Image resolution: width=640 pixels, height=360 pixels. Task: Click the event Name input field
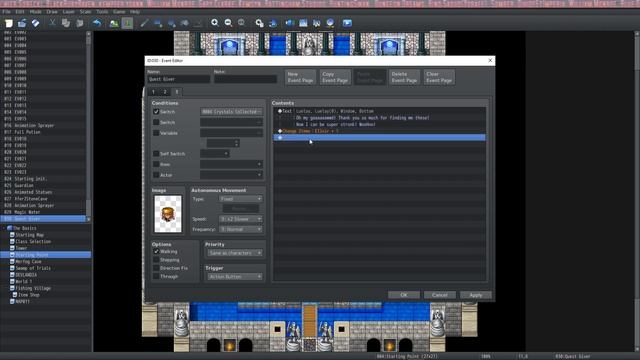[x=179, y=79]
